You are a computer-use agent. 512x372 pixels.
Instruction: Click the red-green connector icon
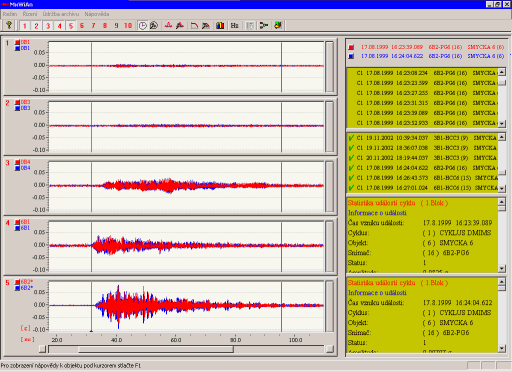pos(264,26)
